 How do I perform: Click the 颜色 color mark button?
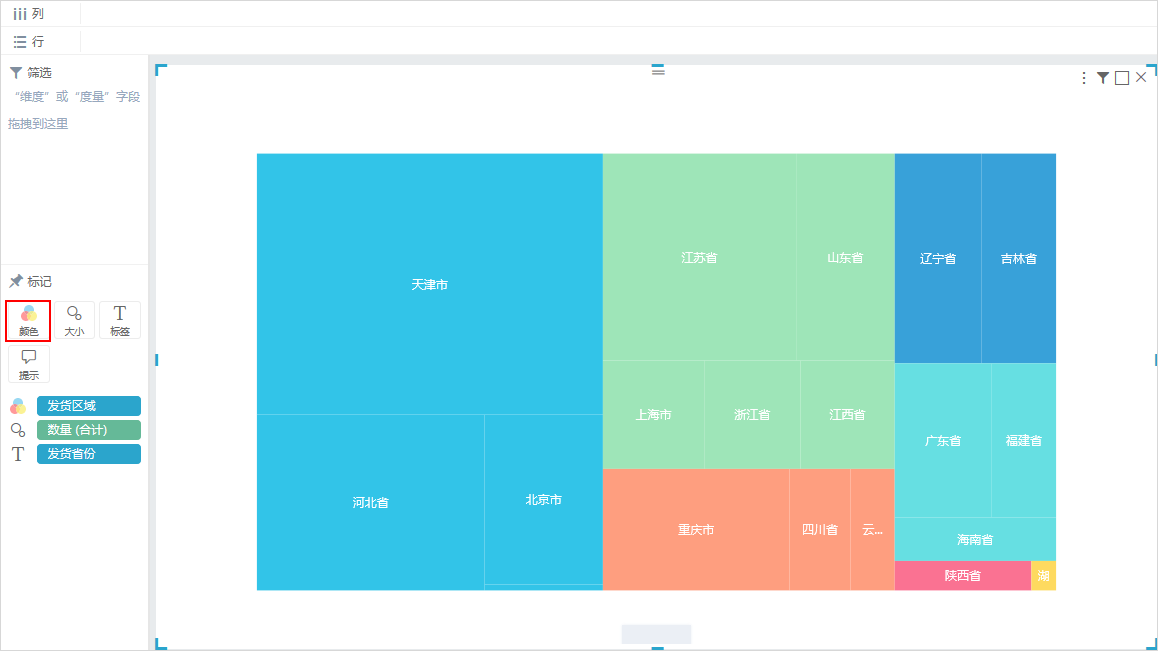click(28, 321)
